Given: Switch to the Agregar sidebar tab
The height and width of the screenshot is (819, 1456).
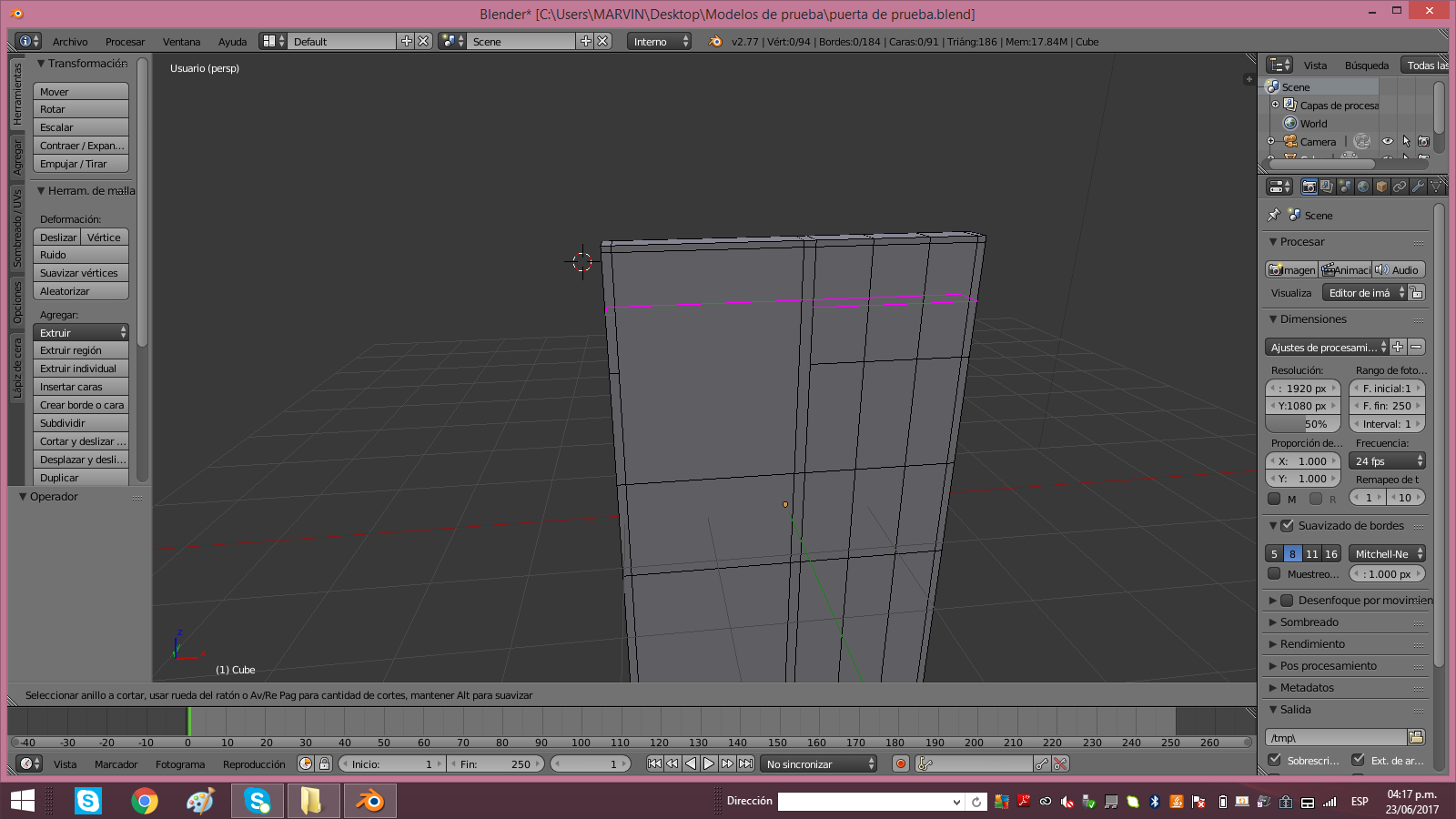Looking at the screenshot, I should coord(17,157).
